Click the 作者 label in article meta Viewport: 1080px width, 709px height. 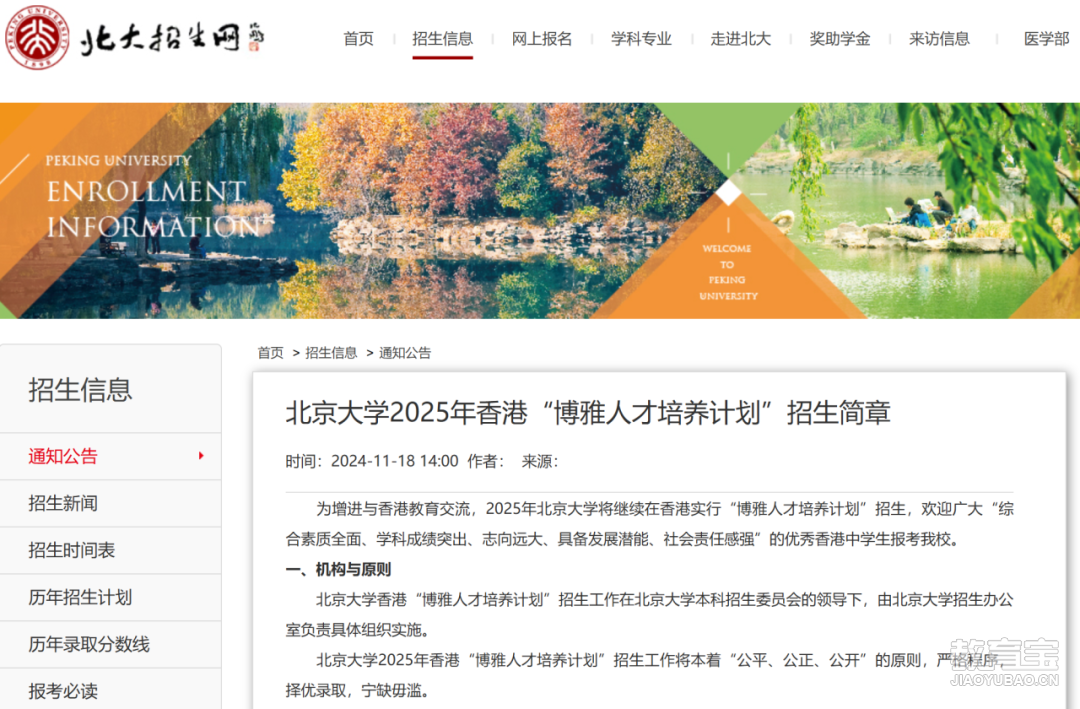486,461
